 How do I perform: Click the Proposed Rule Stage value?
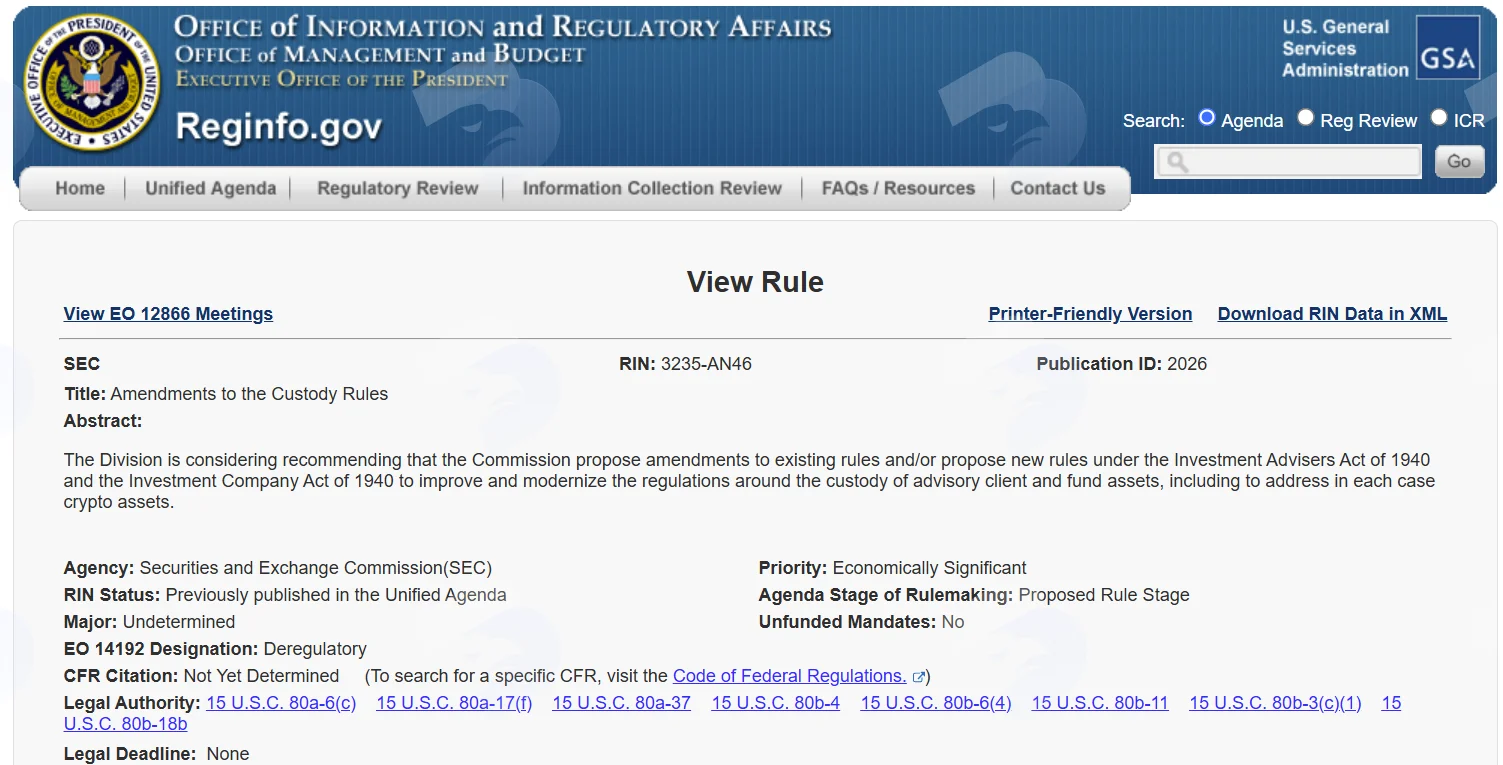coord(1104,595)
